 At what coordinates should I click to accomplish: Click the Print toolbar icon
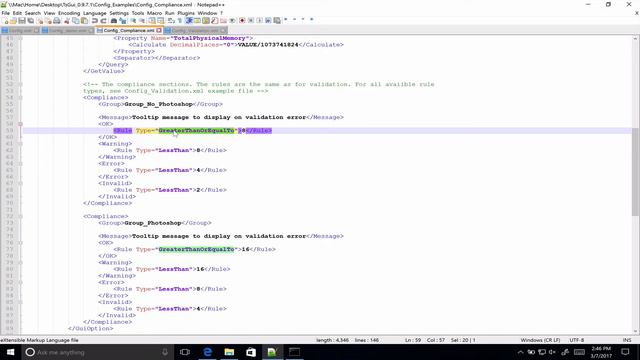pos(57,20)
